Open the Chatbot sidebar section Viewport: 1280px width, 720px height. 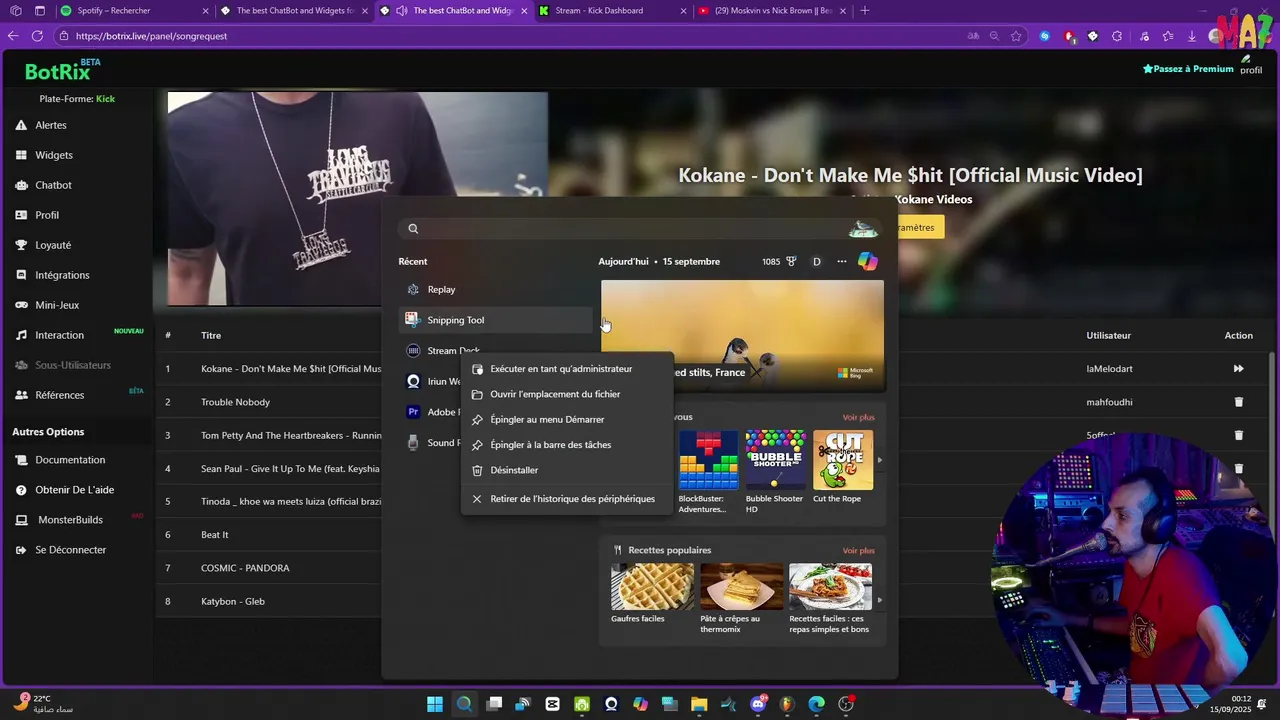[x=53, y=185]
